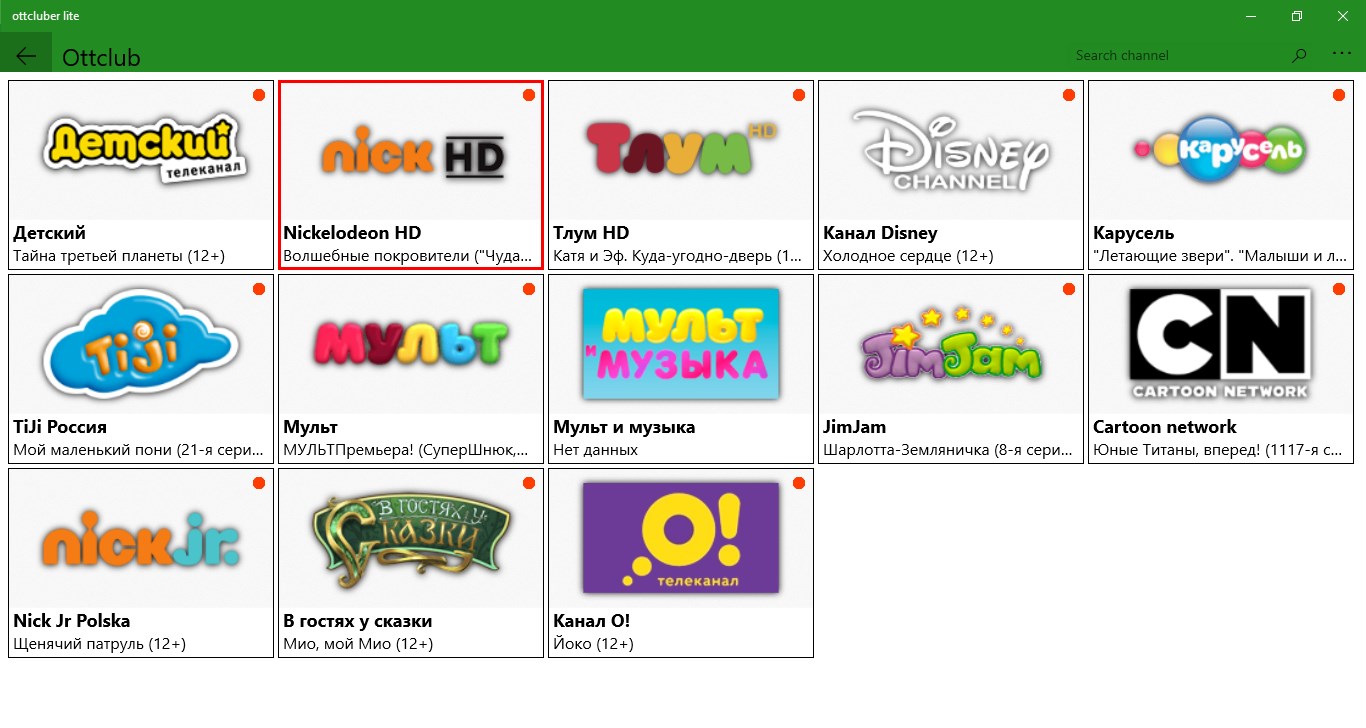Click the orange dot on Канал О! tile
Screen dimensions: 1366x728
(x=799, y=483)
